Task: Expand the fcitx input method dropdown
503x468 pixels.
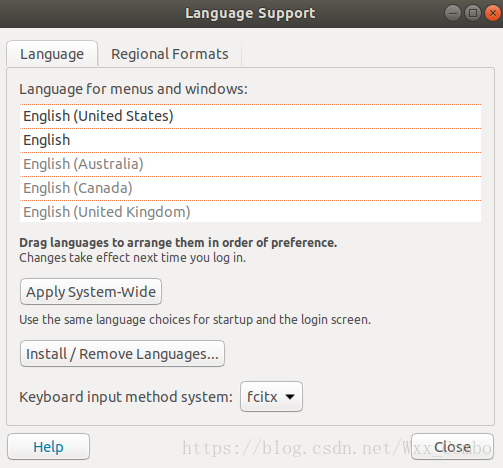Action: (271, 397)
